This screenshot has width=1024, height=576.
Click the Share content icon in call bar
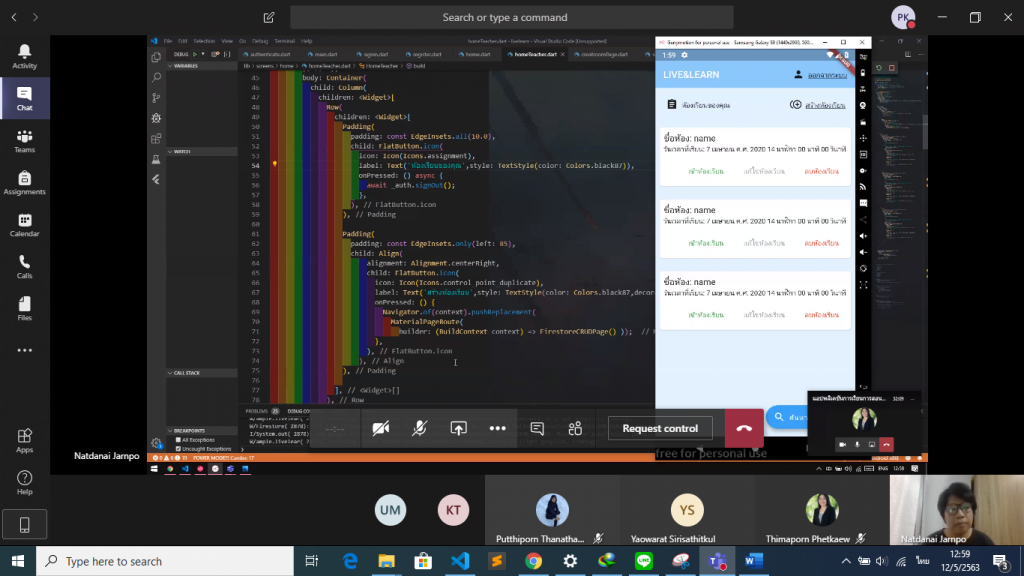458,428
